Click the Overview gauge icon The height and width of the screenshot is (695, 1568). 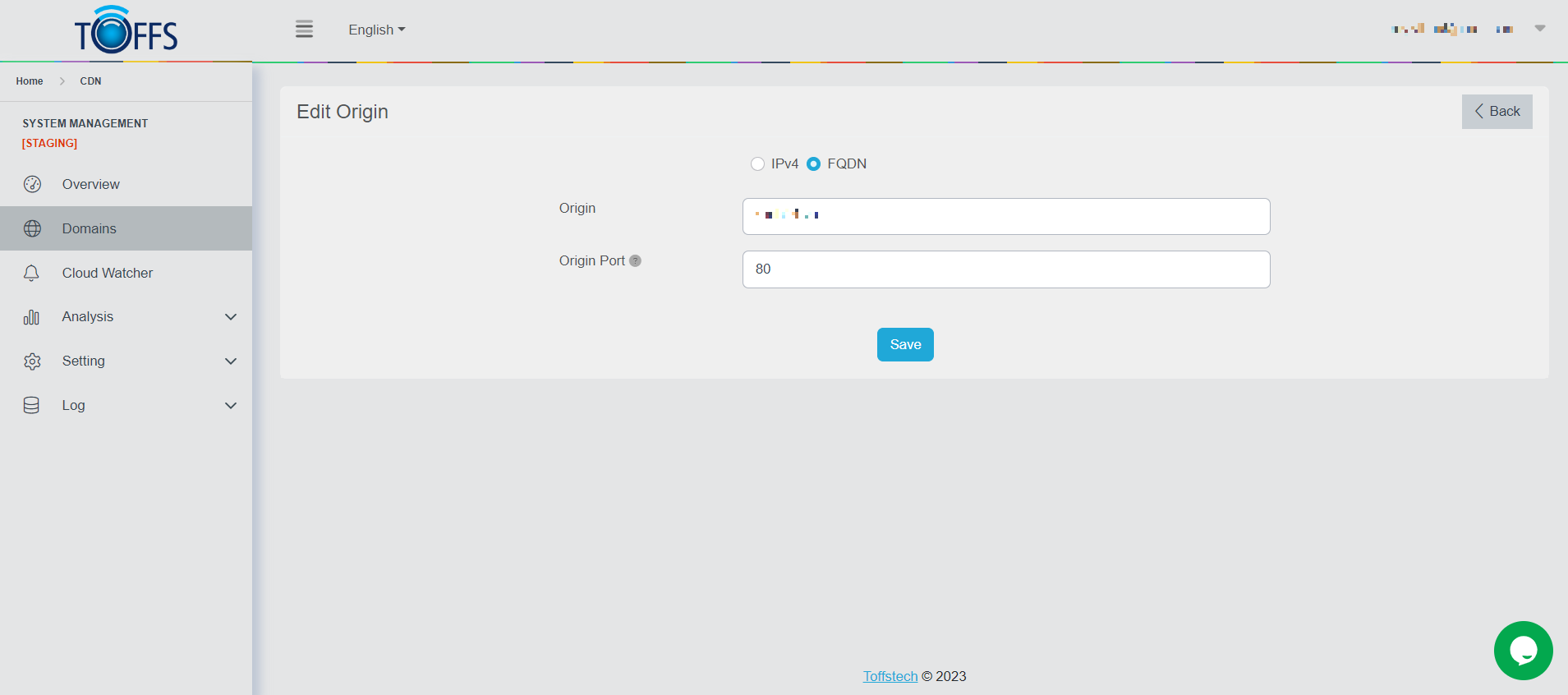point(32,184)
